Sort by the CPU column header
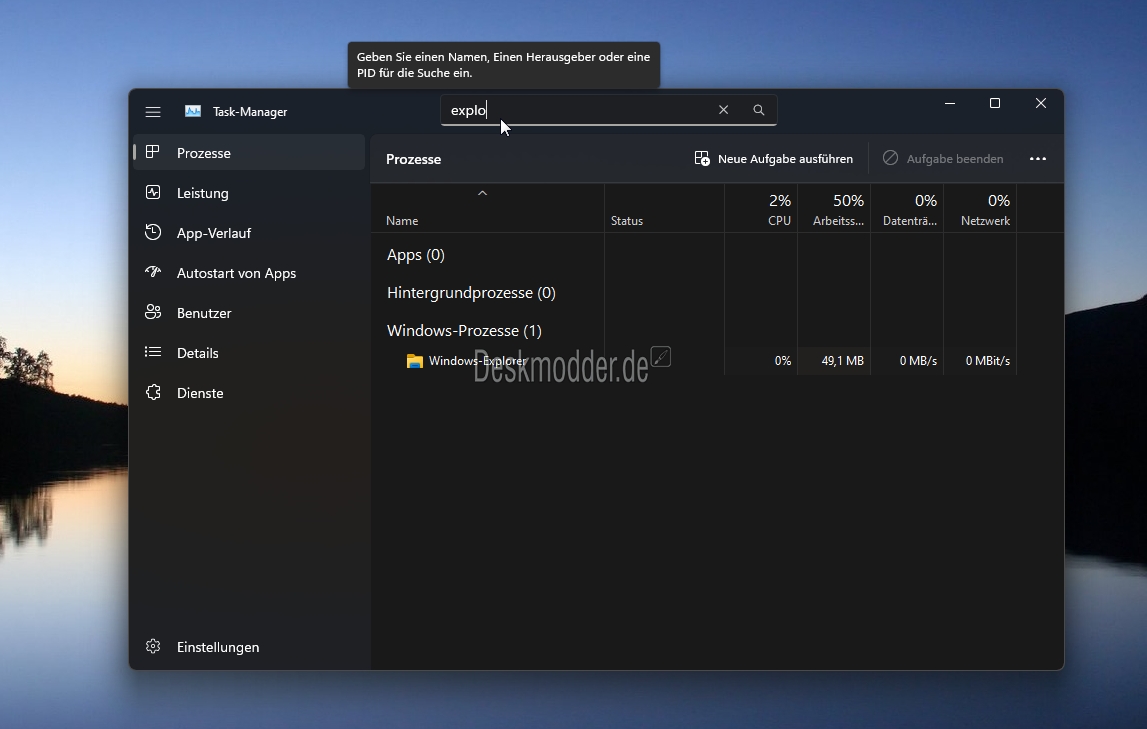This screenshot has height=729, width=1147. 761,208
